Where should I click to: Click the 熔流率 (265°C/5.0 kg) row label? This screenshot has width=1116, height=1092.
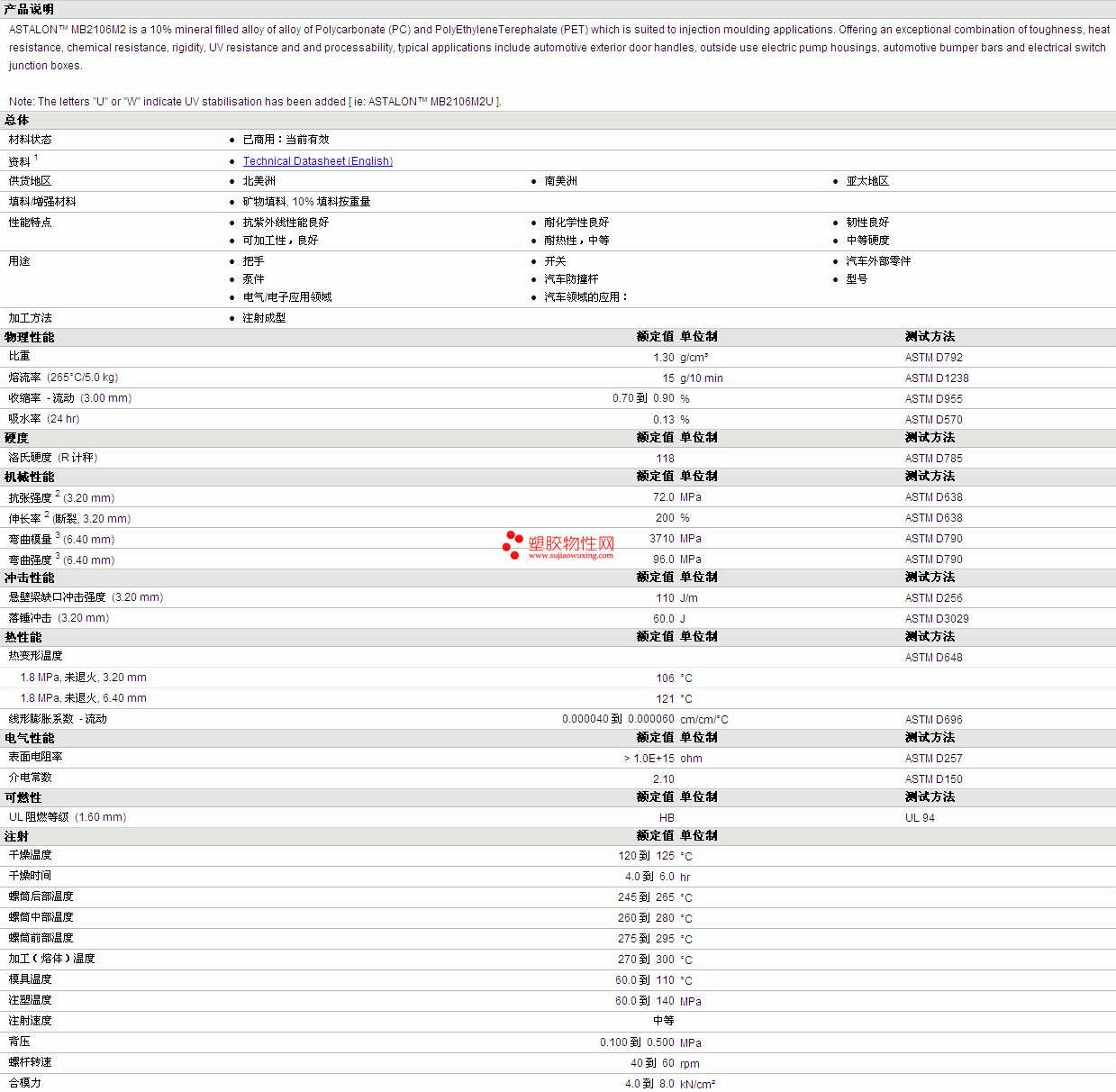coord(64,378)
